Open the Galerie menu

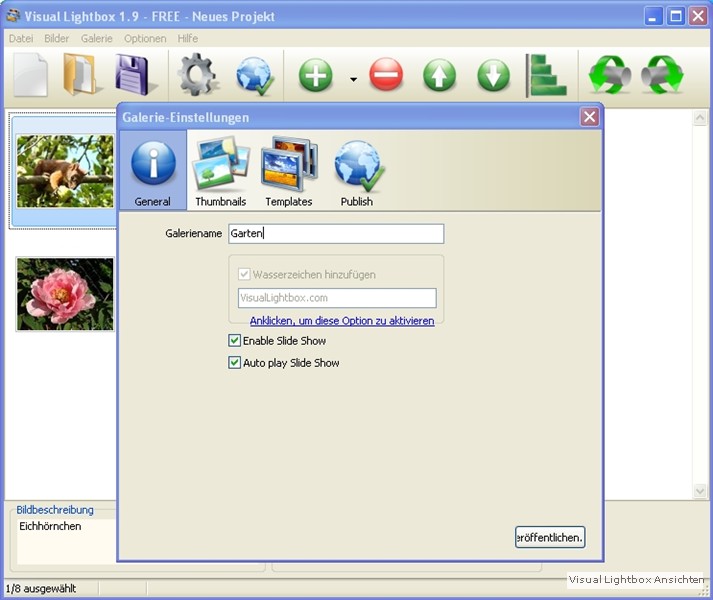point(97,38)
